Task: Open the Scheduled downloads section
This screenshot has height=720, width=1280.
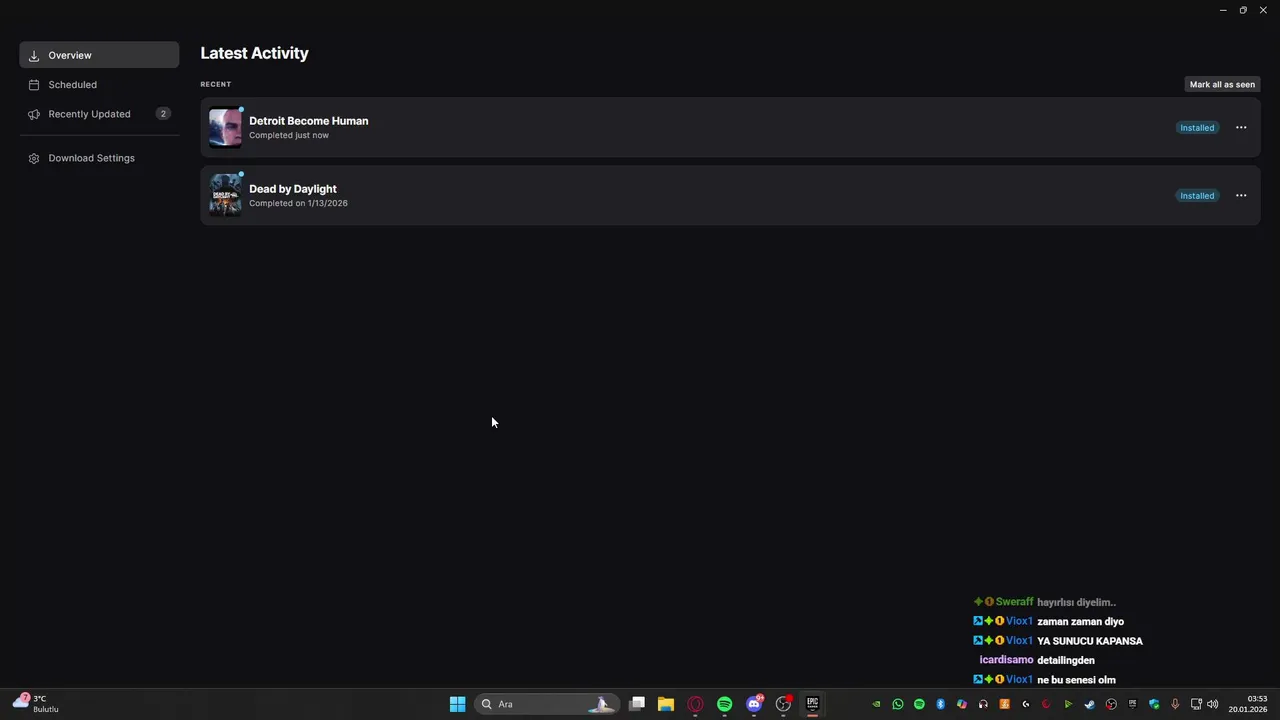Action: 99,85
